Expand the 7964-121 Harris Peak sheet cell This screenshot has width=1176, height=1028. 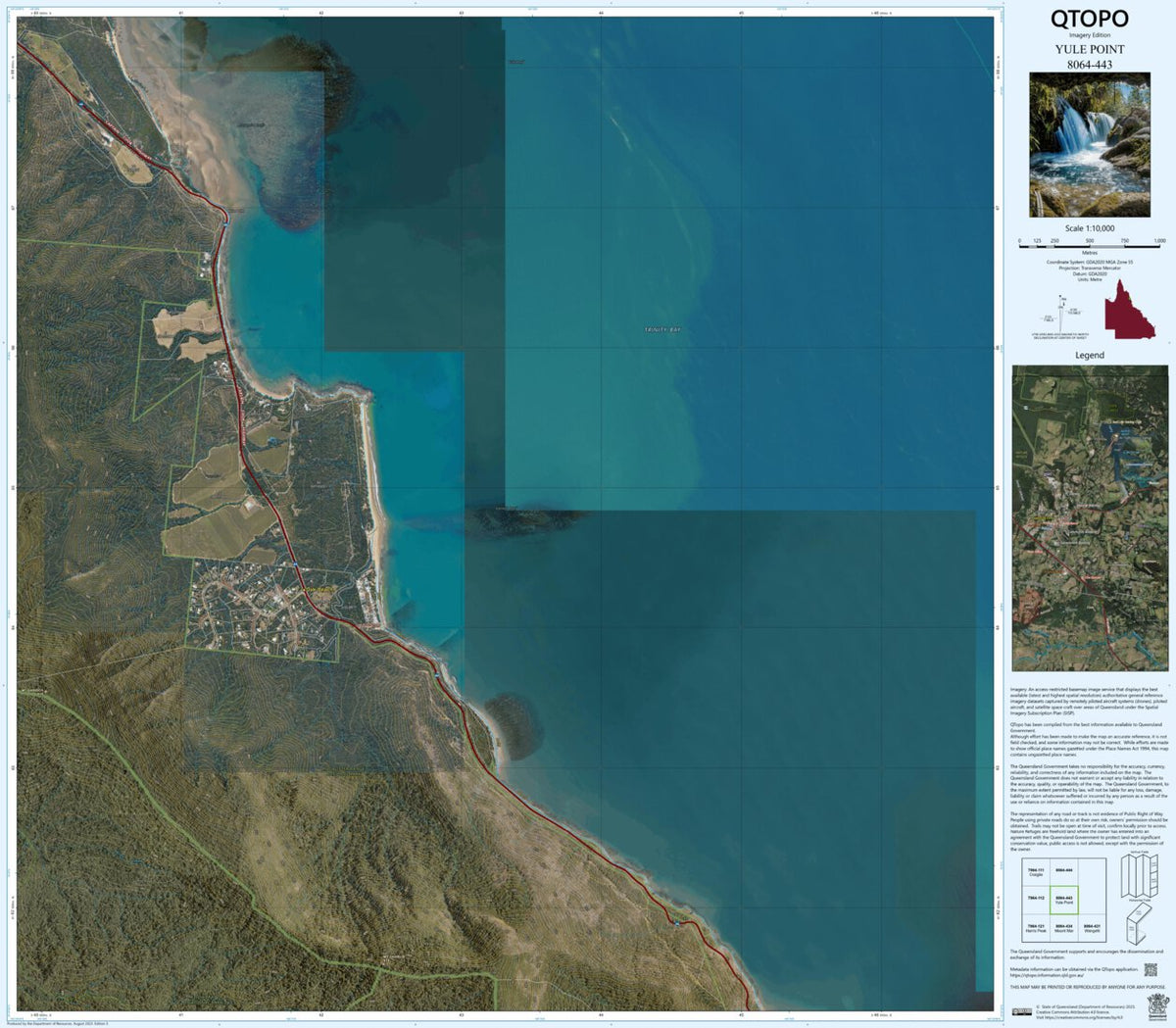(1037, 928)
